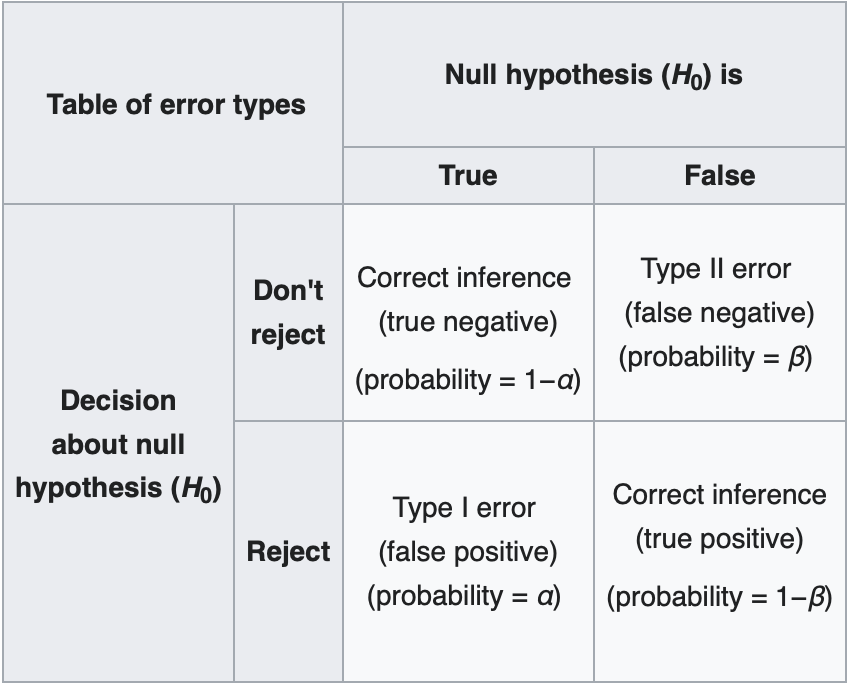
Task: Click the "probability = α" text
Action: pyautogui.click(x=464, y=596)
